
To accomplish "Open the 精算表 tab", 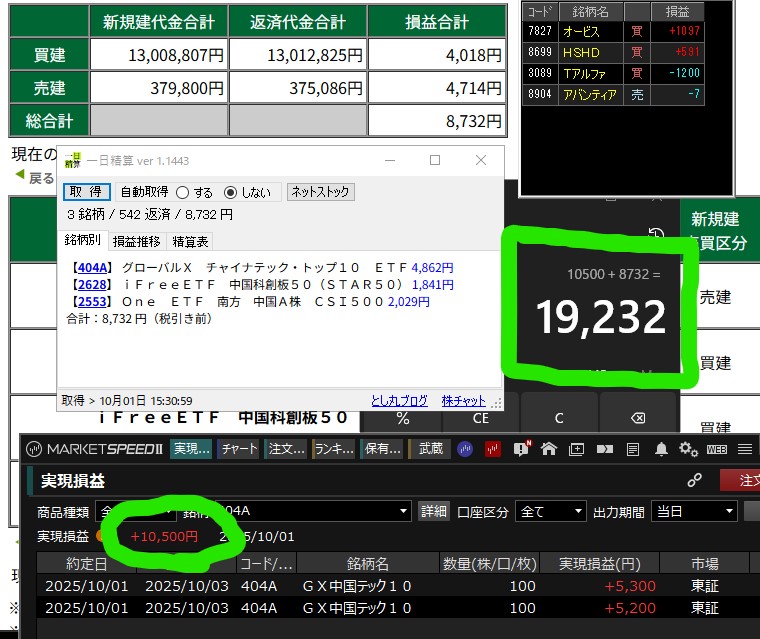I will point(190,241).
